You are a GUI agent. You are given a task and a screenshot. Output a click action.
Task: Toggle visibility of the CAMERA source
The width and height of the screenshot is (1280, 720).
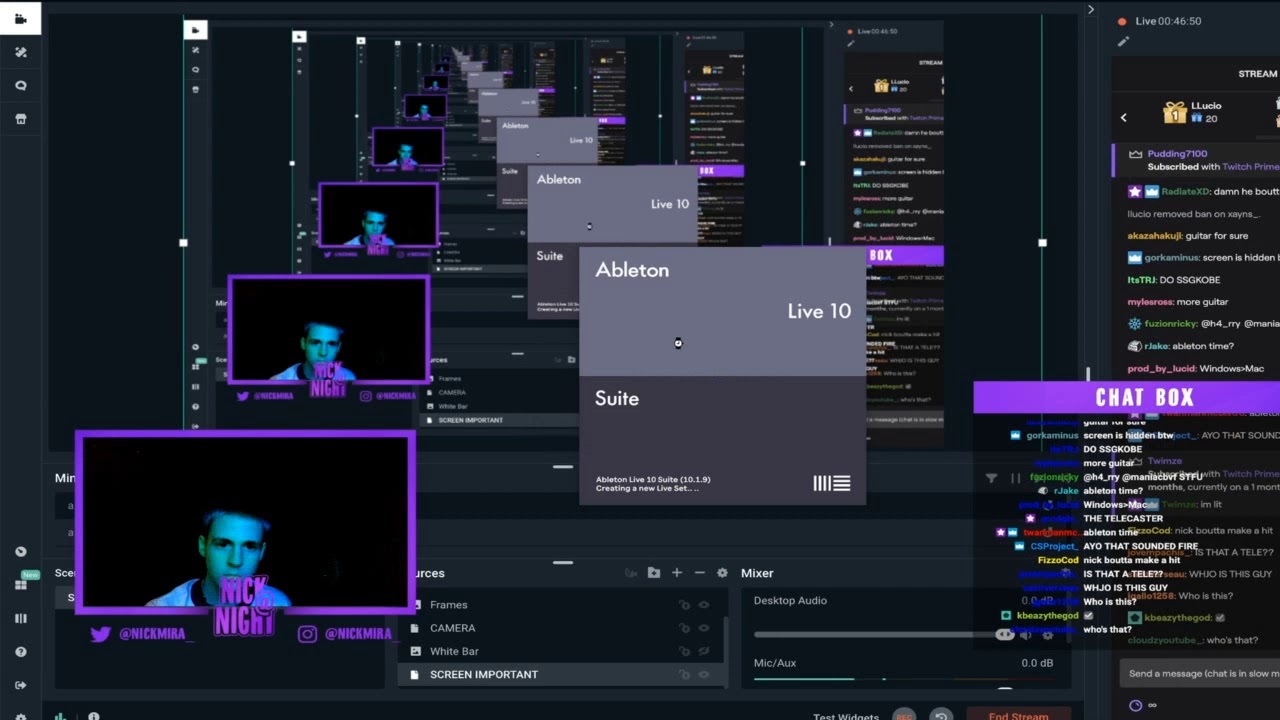[704, 628]
